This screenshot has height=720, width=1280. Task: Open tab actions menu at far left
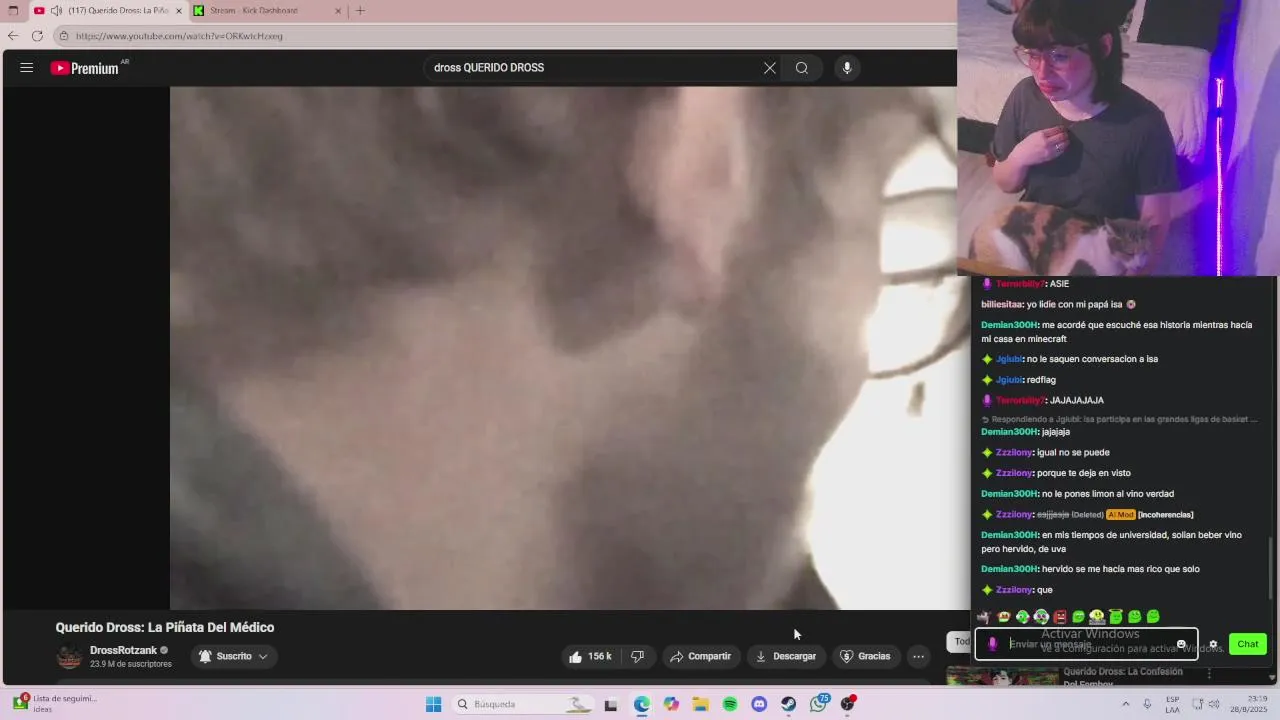pos(13,11)
